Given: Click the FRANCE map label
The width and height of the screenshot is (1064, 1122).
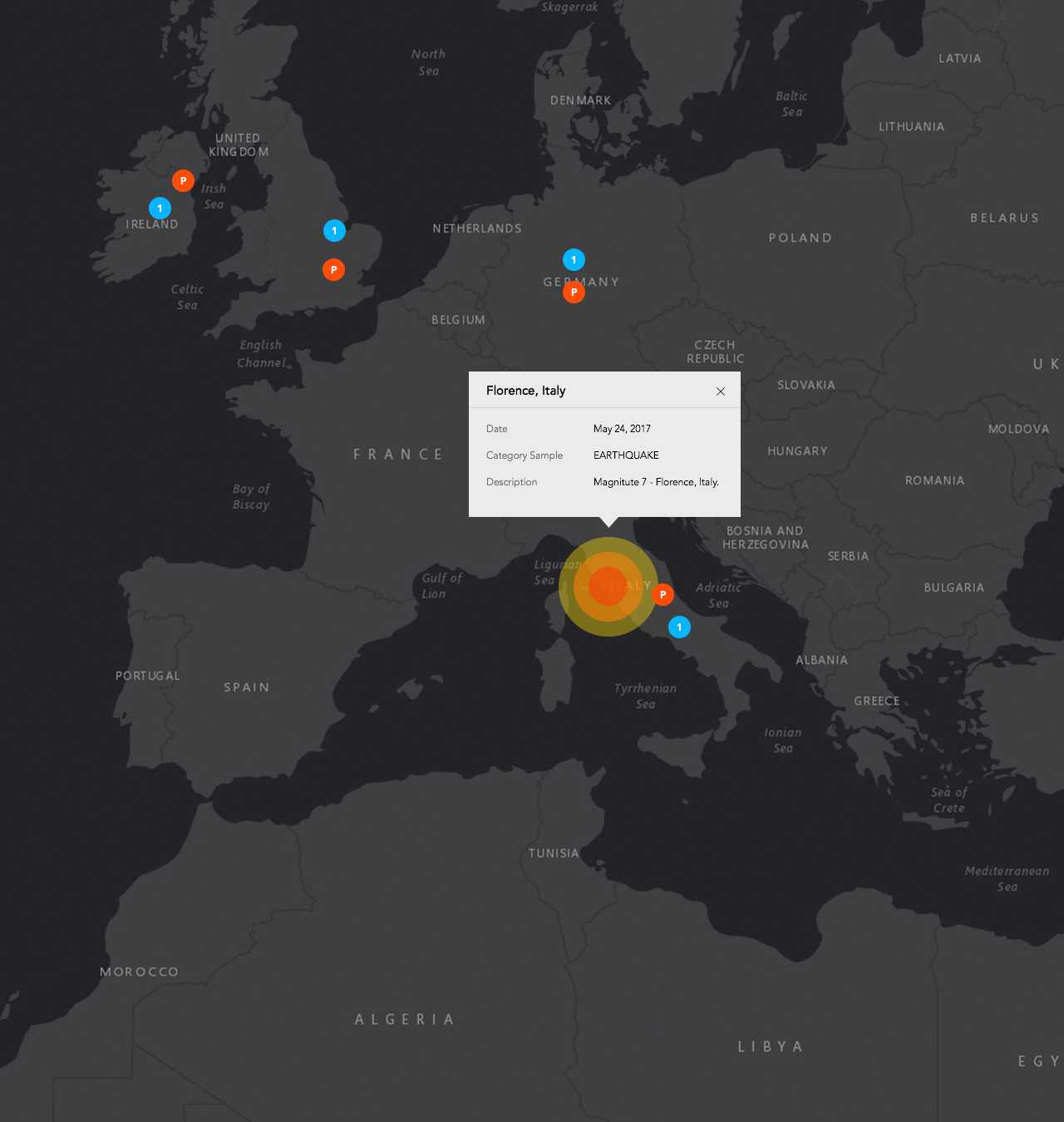Looking at the screenshot, I should (398, 455).
